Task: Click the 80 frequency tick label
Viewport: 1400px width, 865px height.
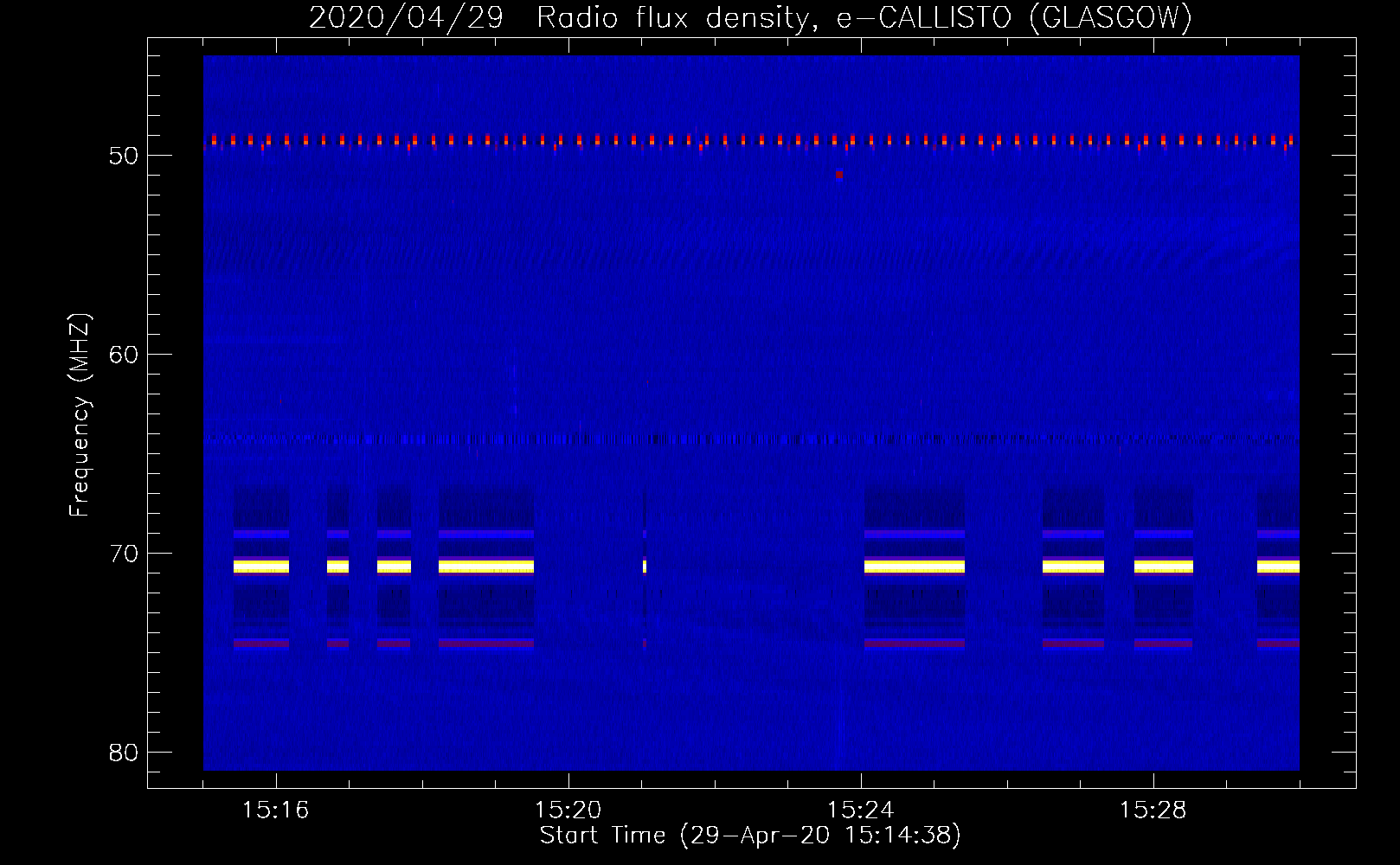Action: coord(124,753)
